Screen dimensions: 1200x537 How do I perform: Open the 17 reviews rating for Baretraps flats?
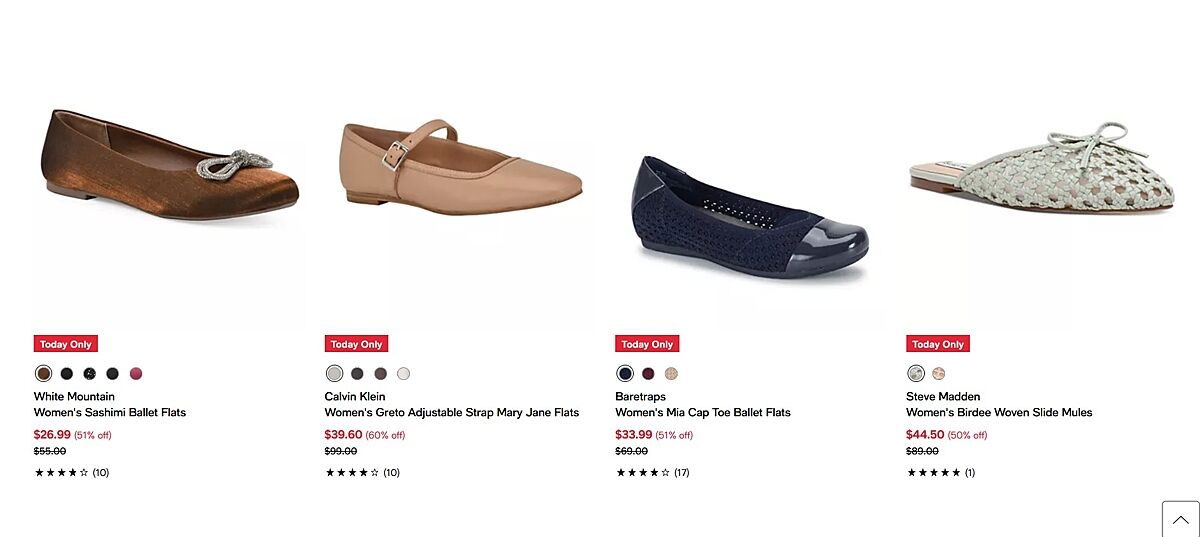pyautogui.click(x=652, y=472)
